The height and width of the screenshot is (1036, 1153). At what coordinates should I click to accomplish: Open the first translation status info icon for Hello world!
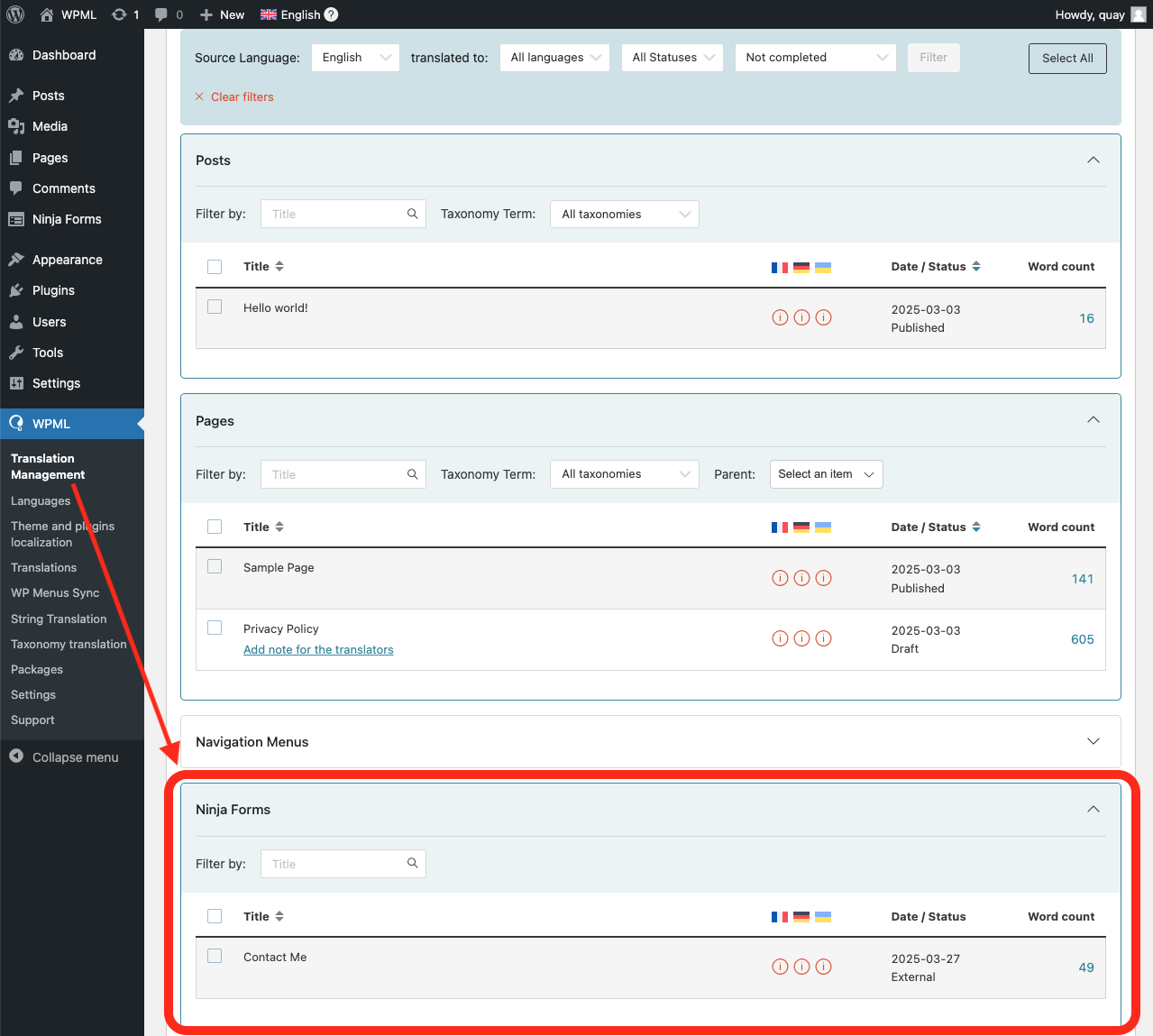click(x=780, y=317)
